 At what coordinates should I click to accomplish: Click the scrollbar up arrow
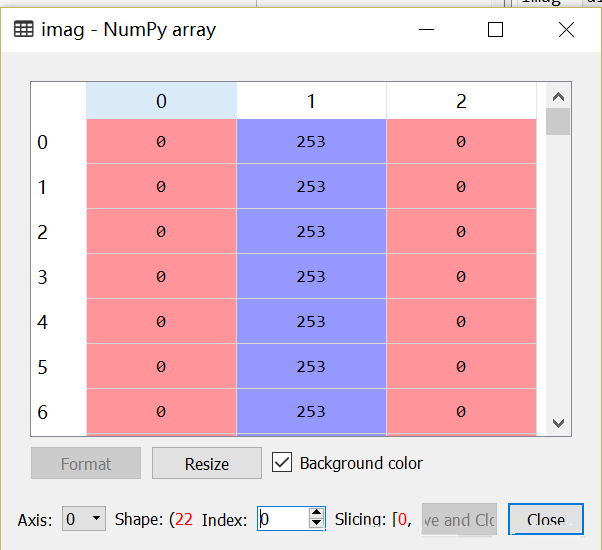558,97
